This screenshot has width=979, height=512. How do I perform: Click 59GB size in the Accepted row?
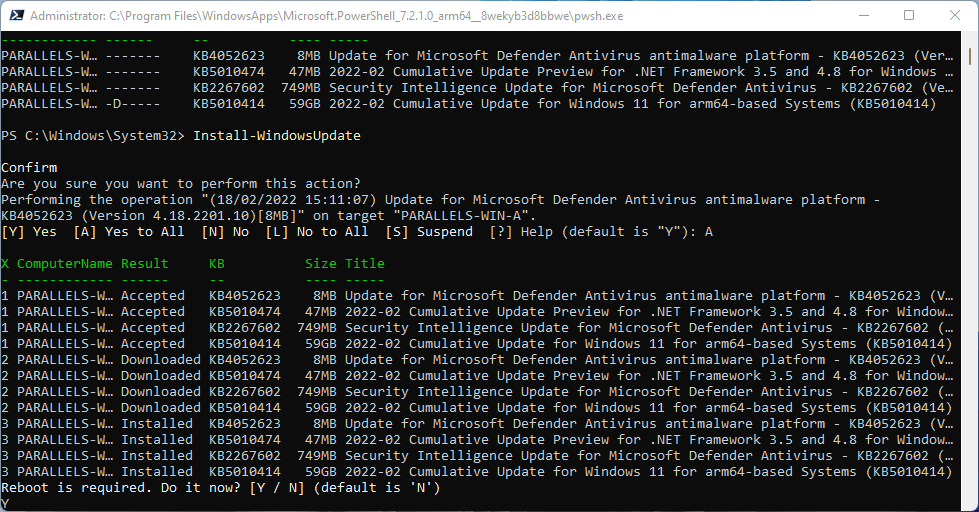320,343
